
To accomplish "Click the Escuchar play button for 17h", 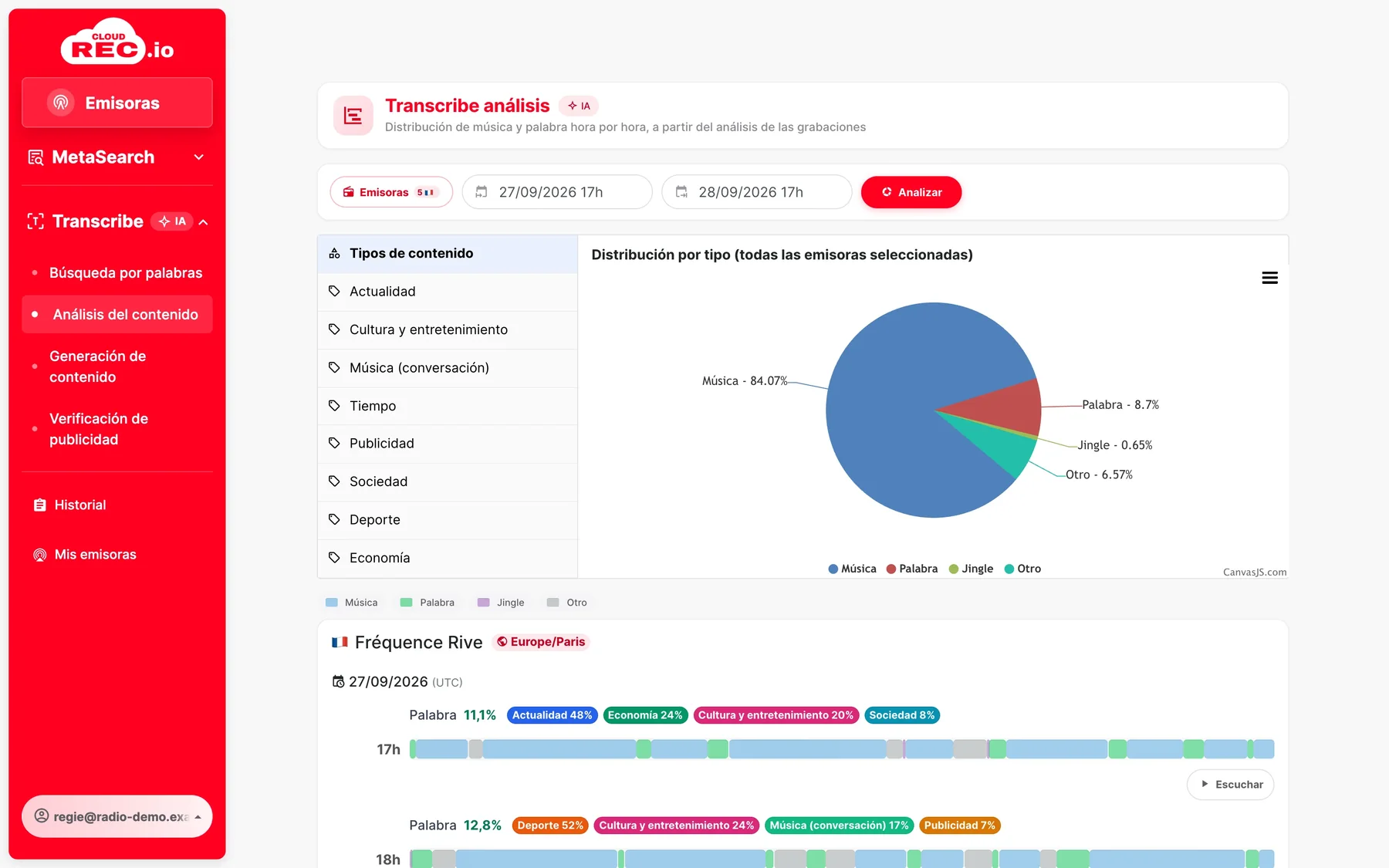I will pyautogui.click(x=1231, y=785).
